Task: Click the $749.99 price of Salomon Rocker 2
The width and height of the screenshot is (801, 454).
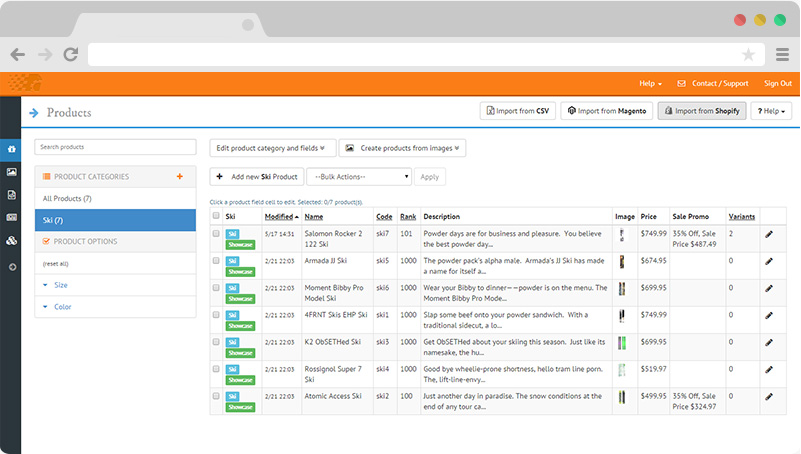Action: tap(653, 233)
